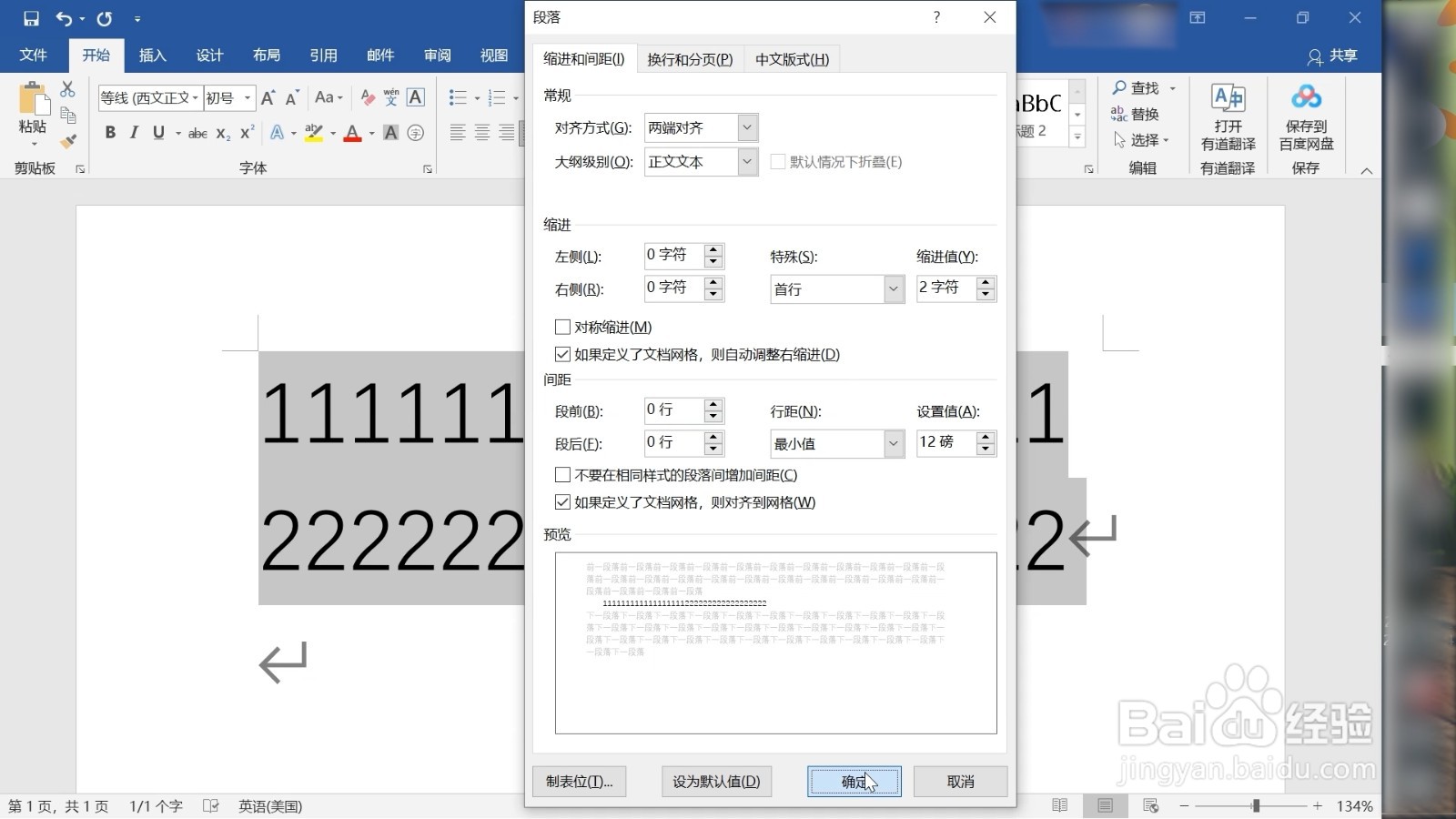Viewport: 1456px width, 819px height.
Task: Click the Clear Formatting eraser icon
Action: tap(368, 97)
